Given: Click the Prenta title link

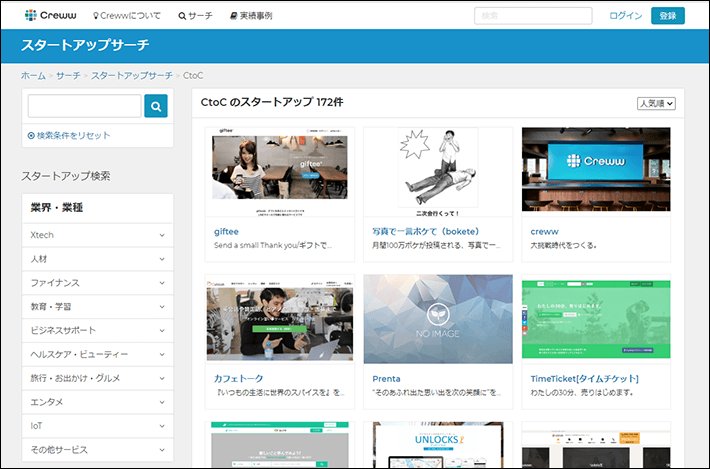Looking at the screenshot, I should pyautogui.click(x=386, y=378).
